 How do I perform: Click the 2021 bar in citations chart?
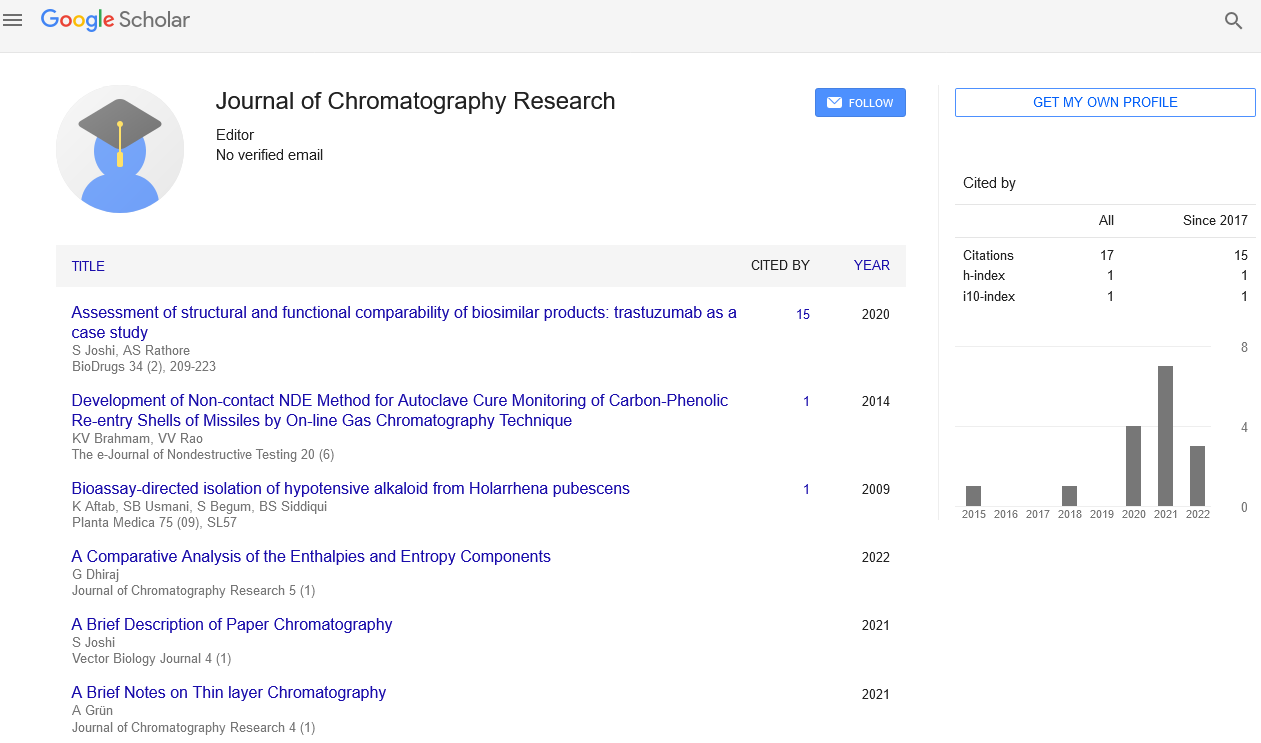coord(1165,436)
